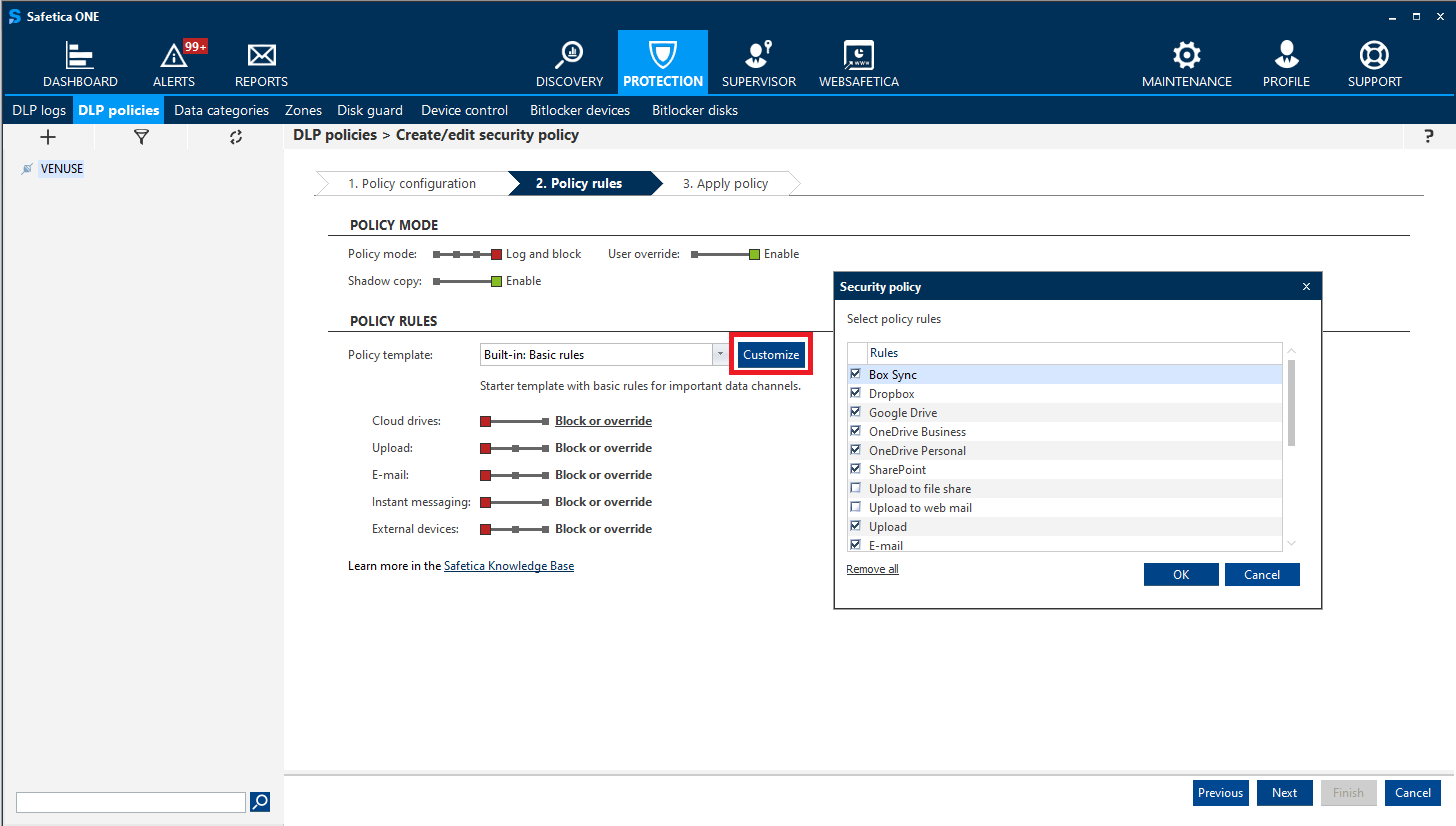Click Cancel at bottom of wizard
Image resolution: width=1456 pixels, height=826 pixels.
pos(1413,793)
